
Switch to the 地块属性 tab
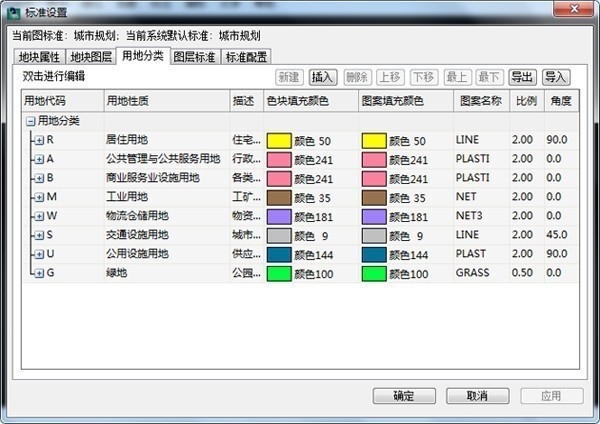(39, 57)
